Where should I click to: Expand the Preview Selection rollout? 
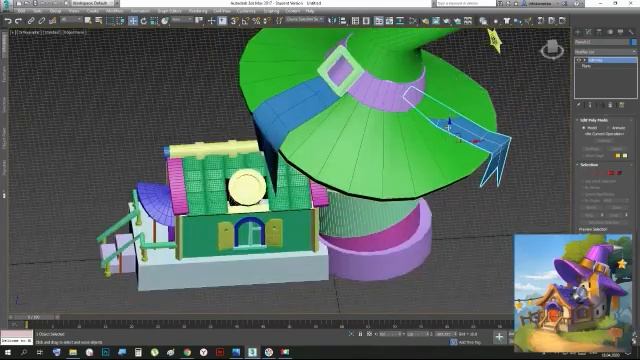(x=593, y=229)
